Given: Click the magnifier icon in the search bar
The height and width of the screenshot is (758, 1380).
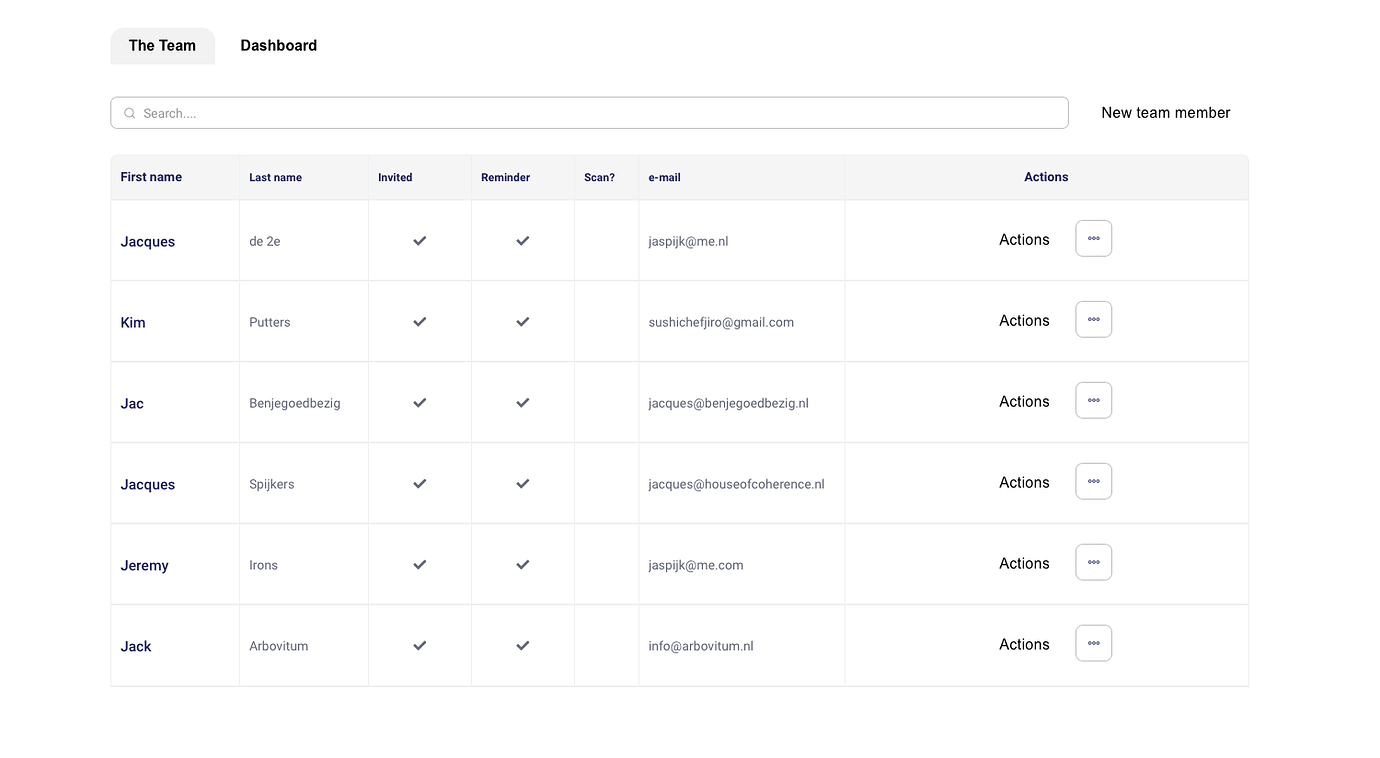Looking at the screenshot, I should (130, 114).
